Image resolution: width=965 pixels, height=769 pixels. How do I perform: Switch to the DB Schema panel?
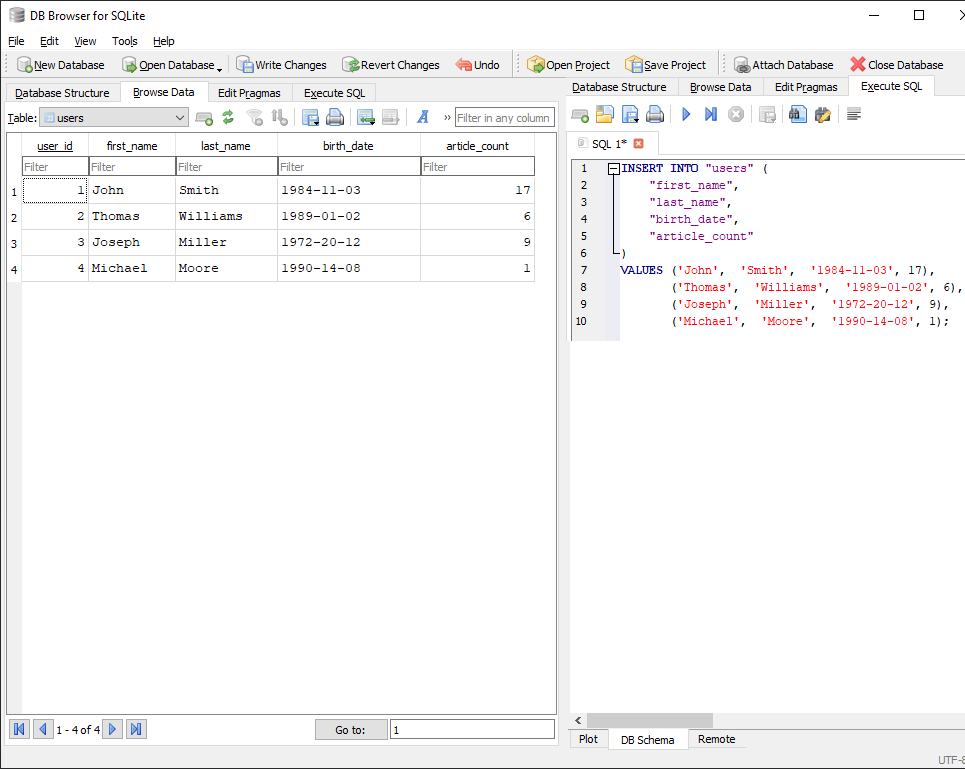point(647,739)
